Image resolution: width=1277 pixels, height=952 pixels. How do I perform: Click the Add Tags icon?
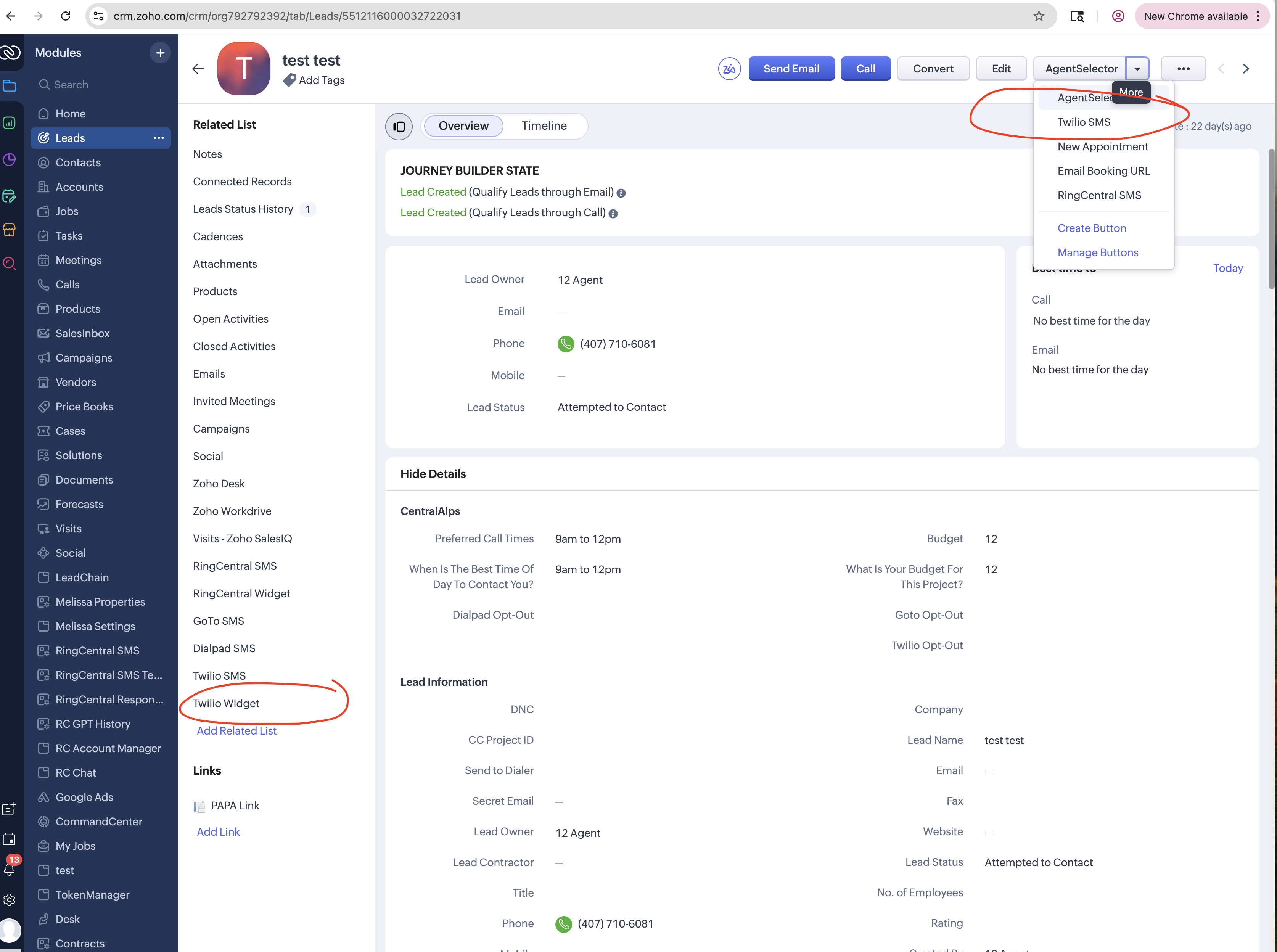pos(290,80)
